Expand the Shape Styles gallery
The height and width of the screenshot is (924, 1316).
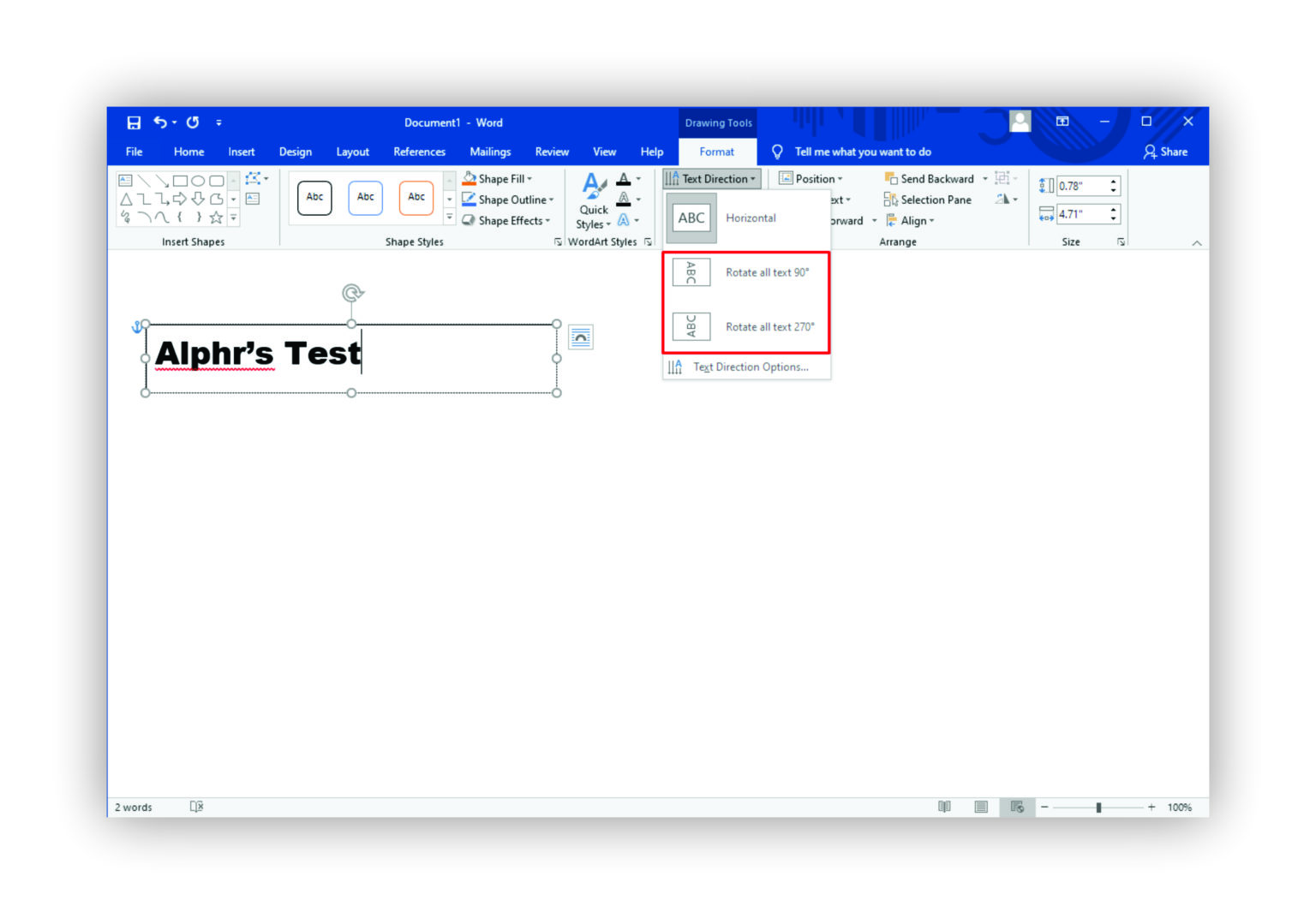pyautogui.click(x=449, y=216)
